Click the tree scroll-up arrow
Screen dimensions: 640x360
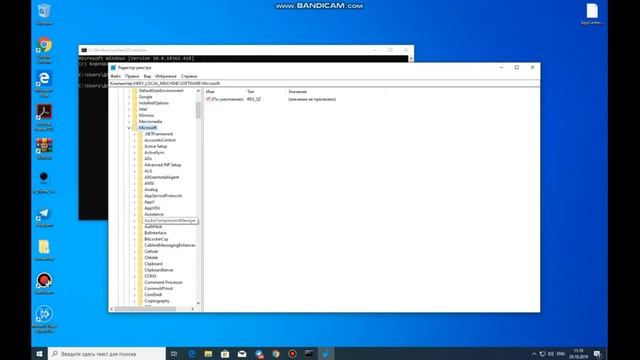(x=198, y=91)
